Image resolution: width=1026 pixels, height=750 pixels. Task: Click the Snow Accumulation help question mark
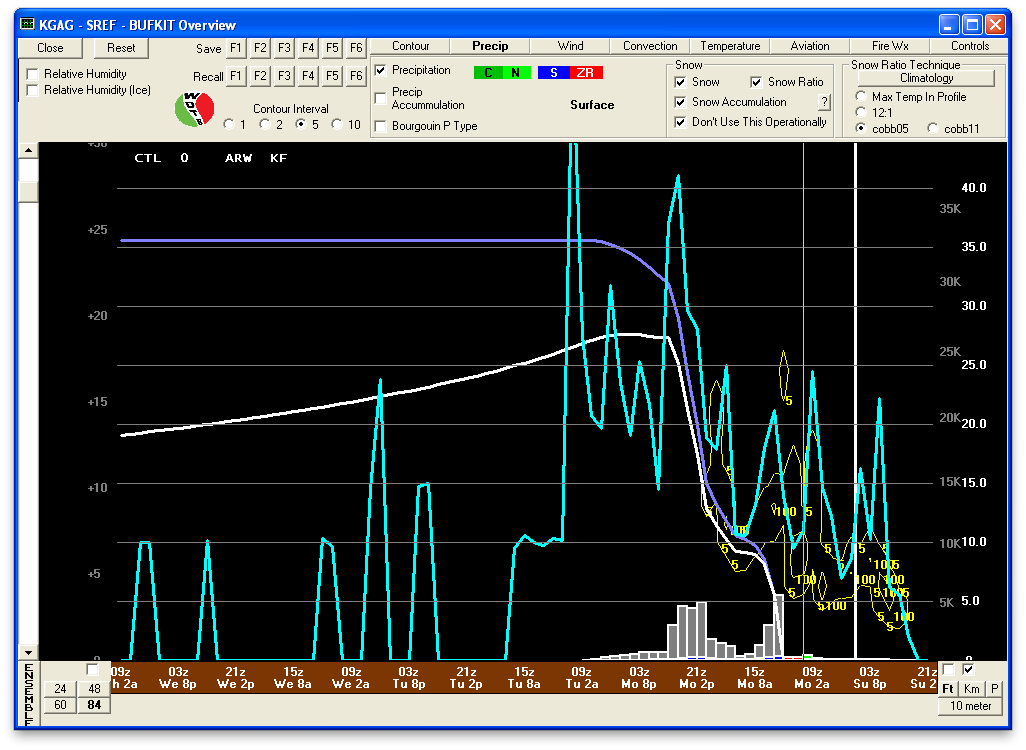pyautogui.click(x=824, y=102)
